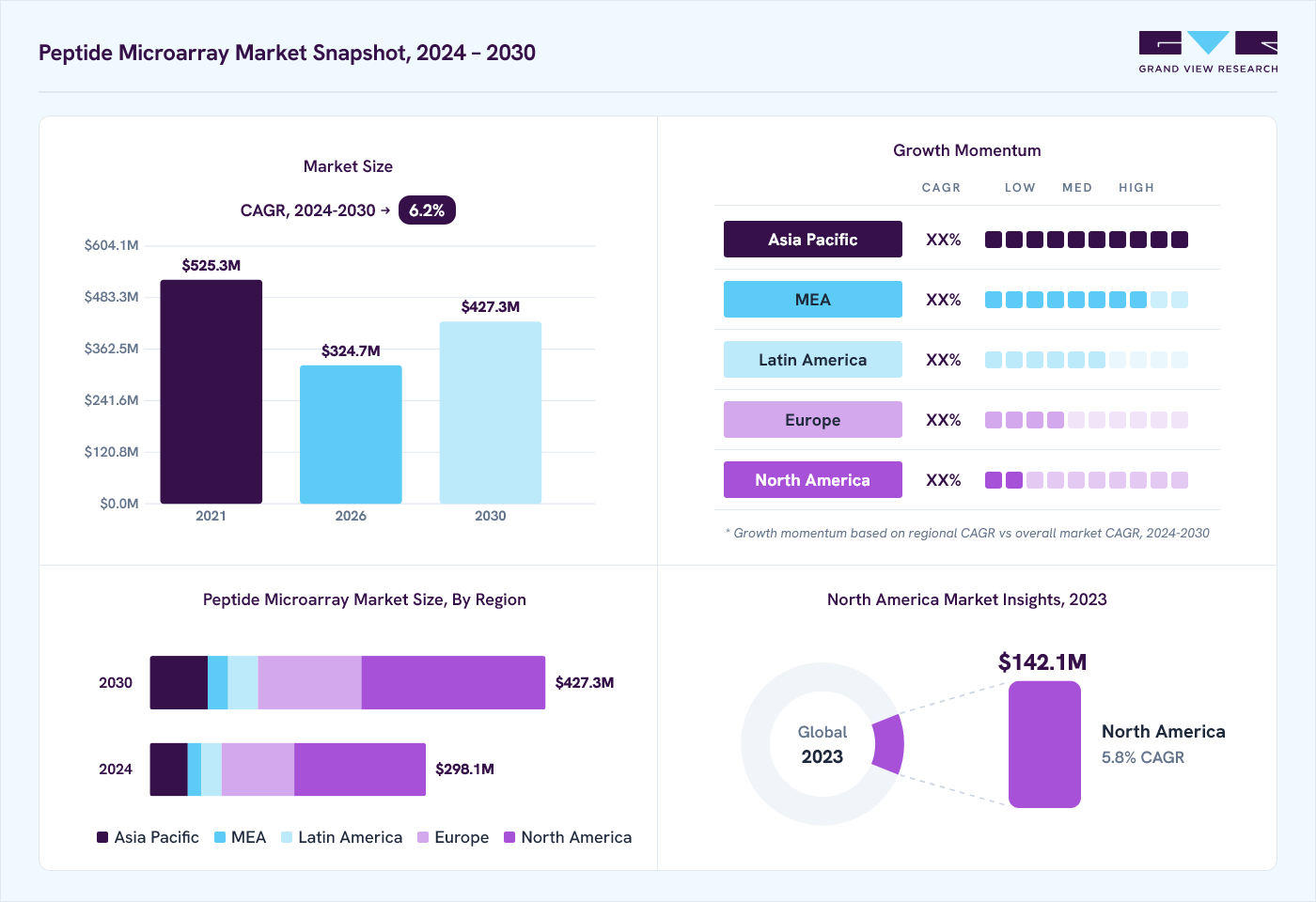Select the Asia Pacific region label
The width and height of the screenshot is (1316, 902).
click(x=813, y=240)
